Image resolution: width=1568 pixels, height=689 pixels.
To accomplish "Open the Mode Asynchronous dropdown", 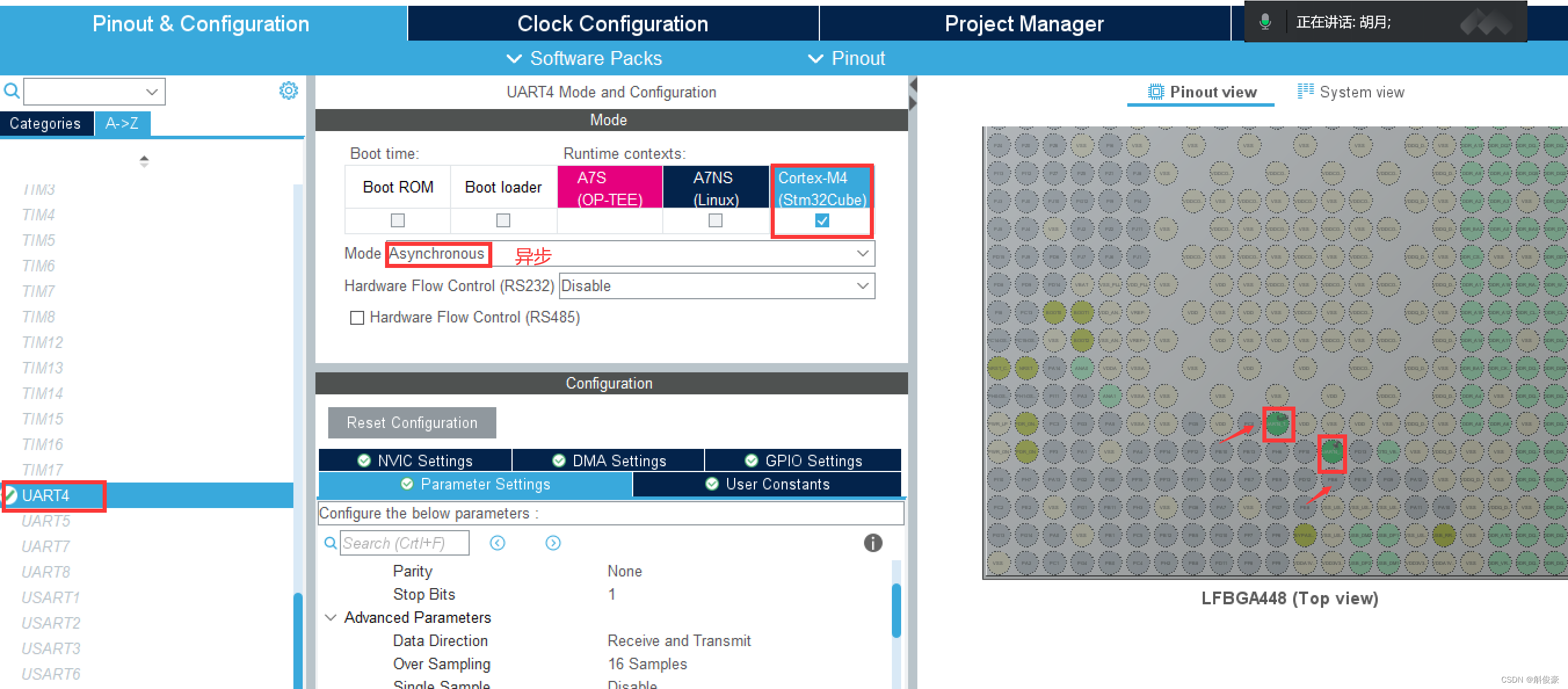I will click(x=862, y=253).
